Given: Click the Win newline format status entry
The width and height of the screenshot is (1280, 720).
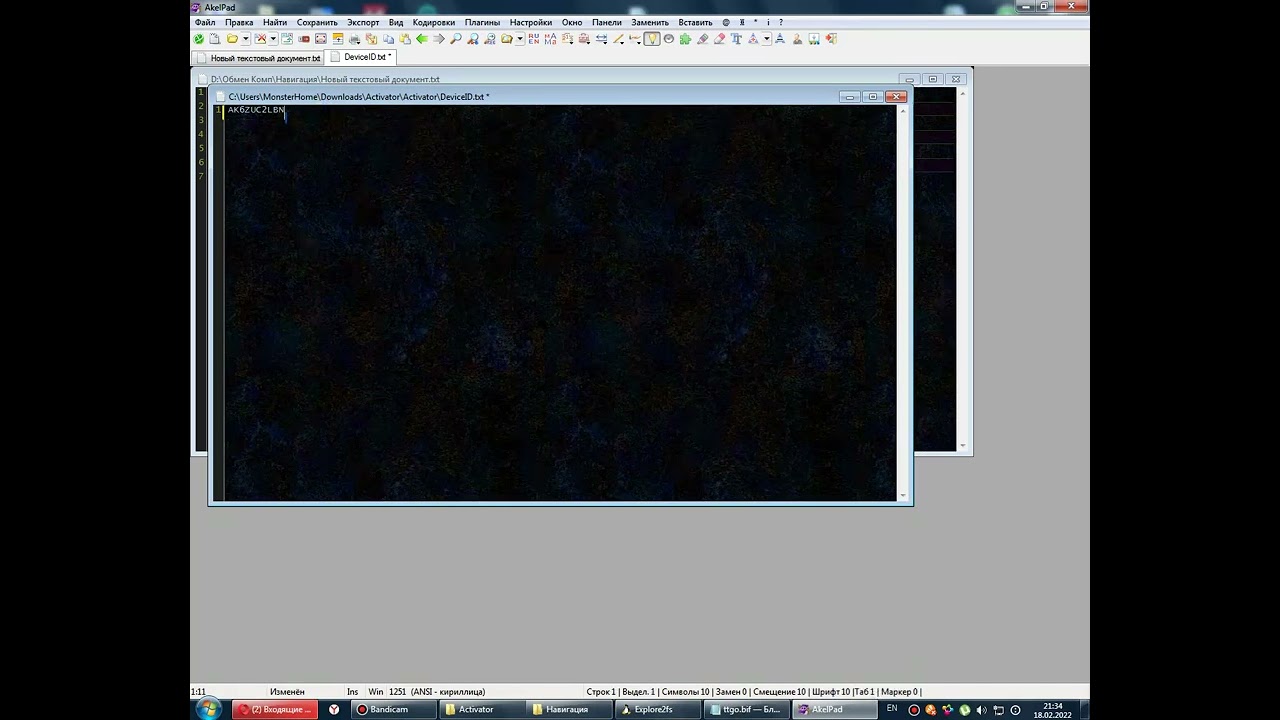Looking at the screenshot, I should pyautogui.click(x=376, y=692).
